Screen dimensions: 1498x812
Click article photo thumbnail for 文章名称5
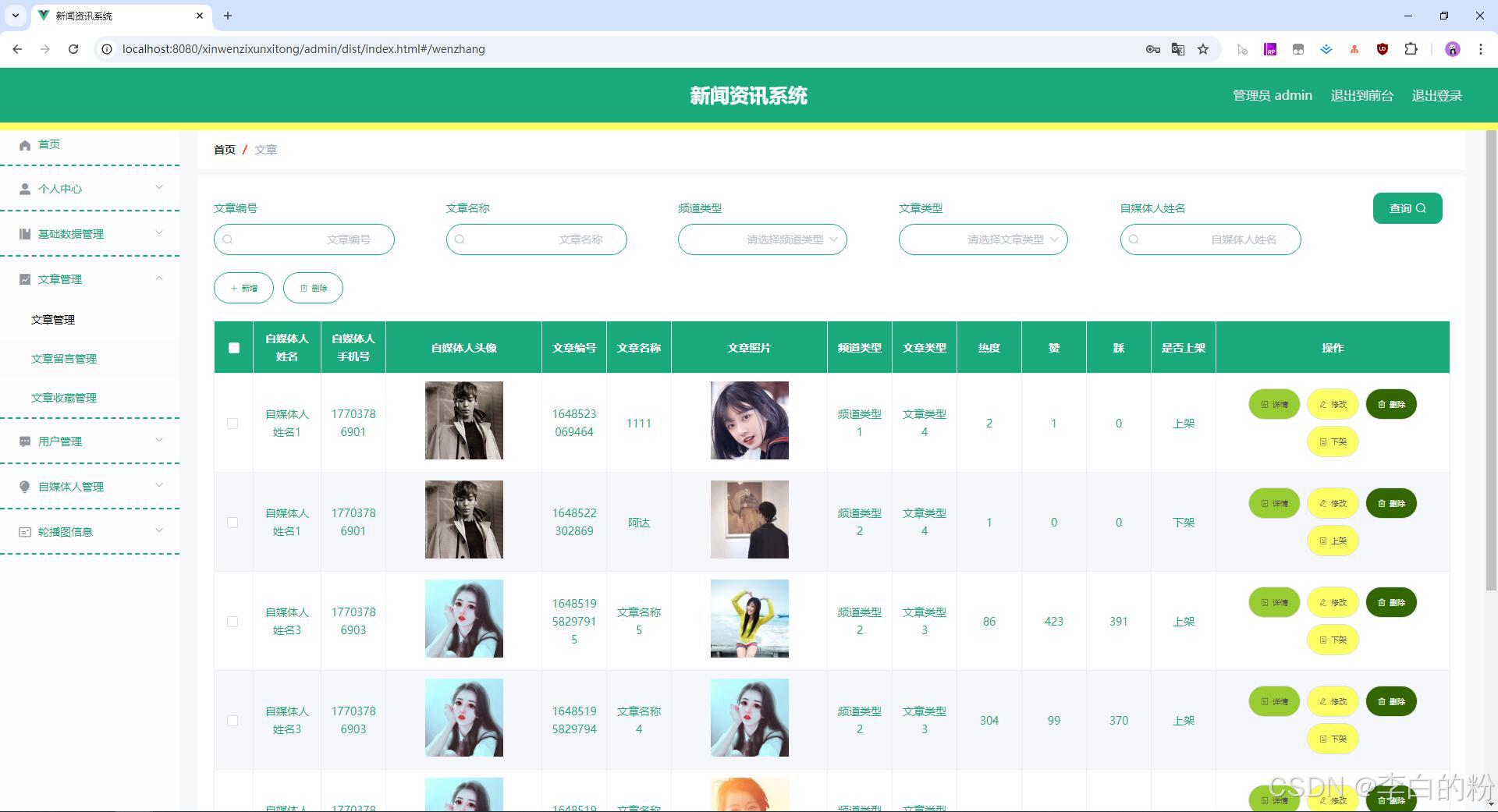(749, 619)
